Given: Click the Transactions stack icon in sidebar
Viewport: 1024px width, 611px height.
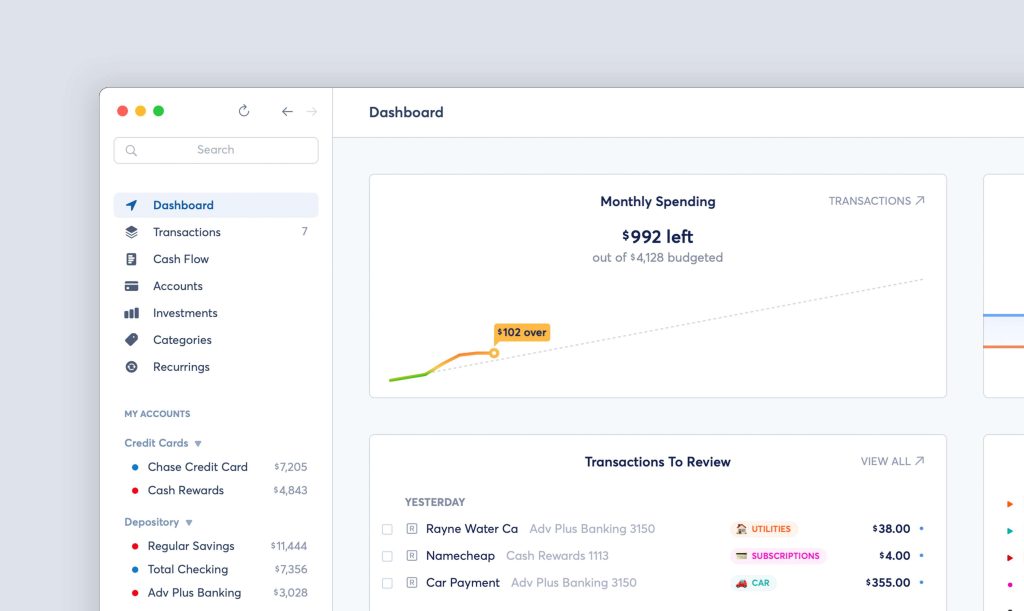Looking at the screenshot, I should coord(131,232).
